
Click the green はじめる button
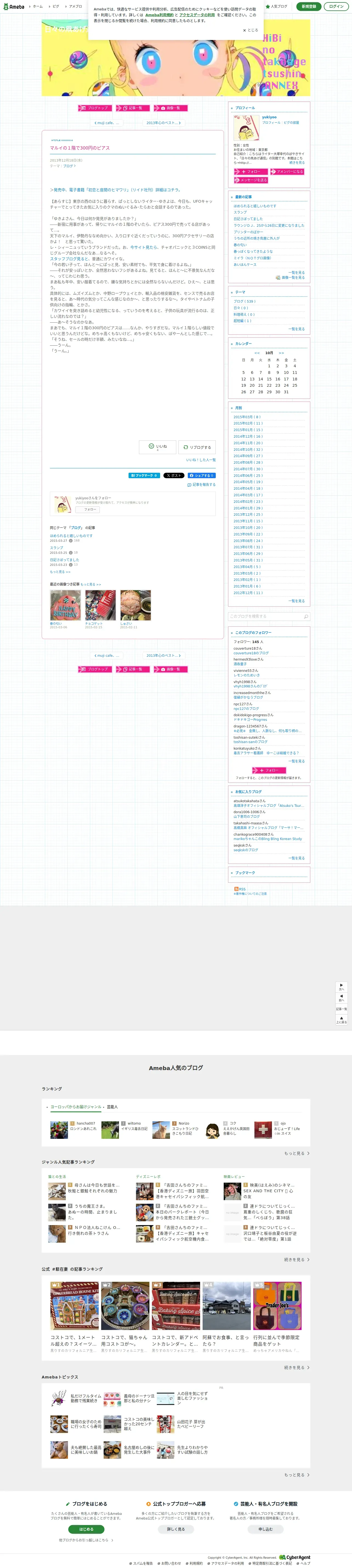tap(86, 1529)
